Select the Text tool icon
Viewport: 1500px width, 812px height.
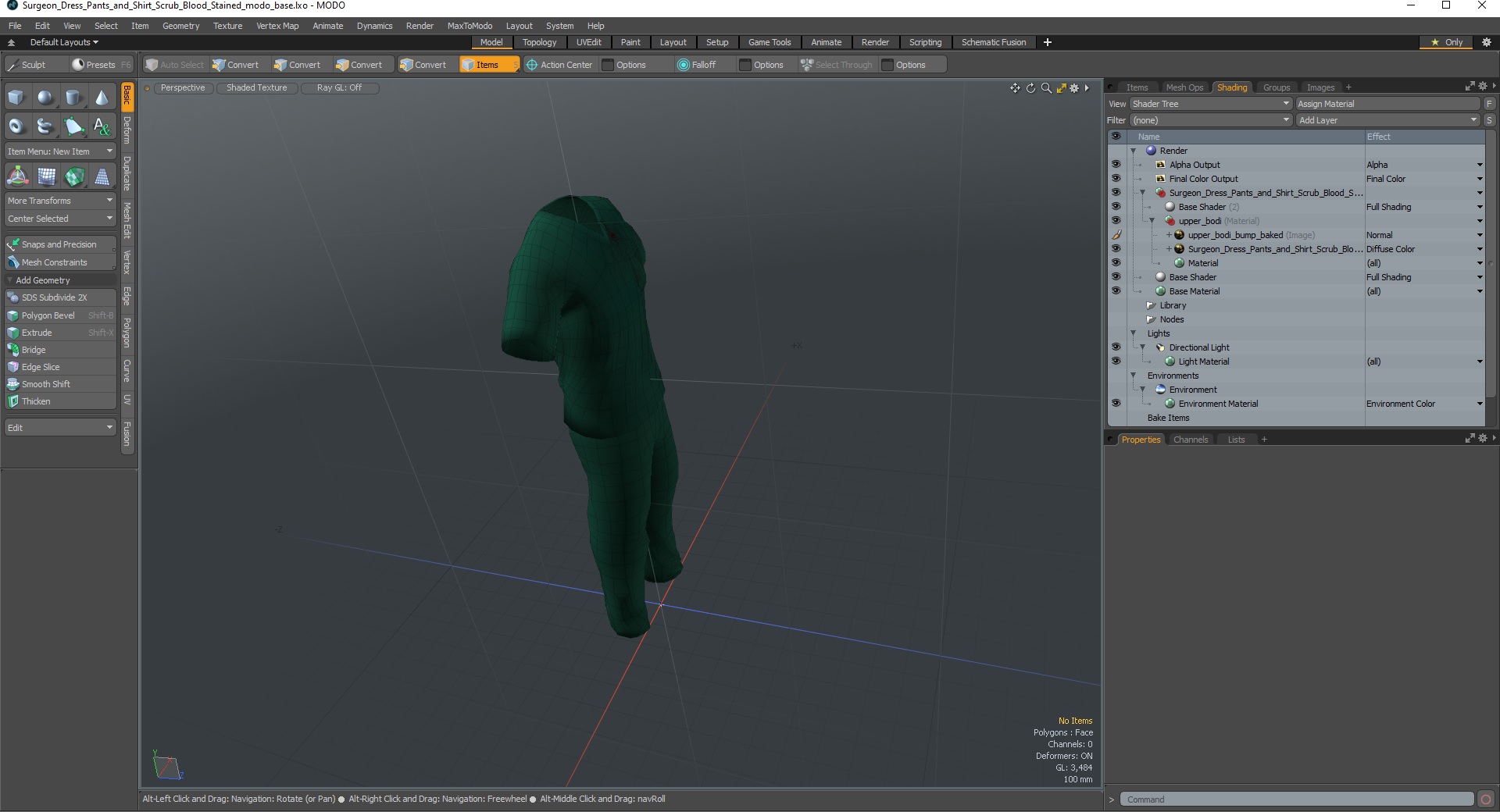tap(102, 126)
